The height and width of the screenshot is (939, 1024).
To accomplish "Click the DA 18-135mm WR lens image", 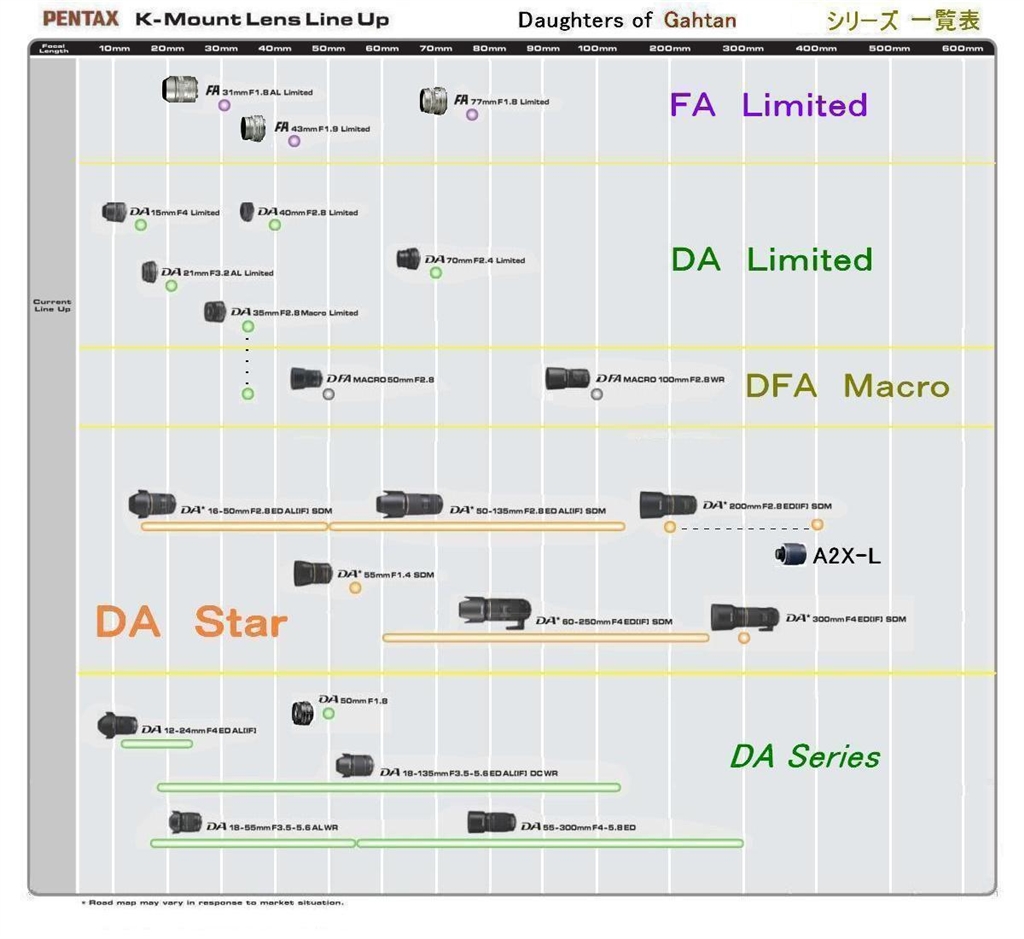I will [355, 765].
